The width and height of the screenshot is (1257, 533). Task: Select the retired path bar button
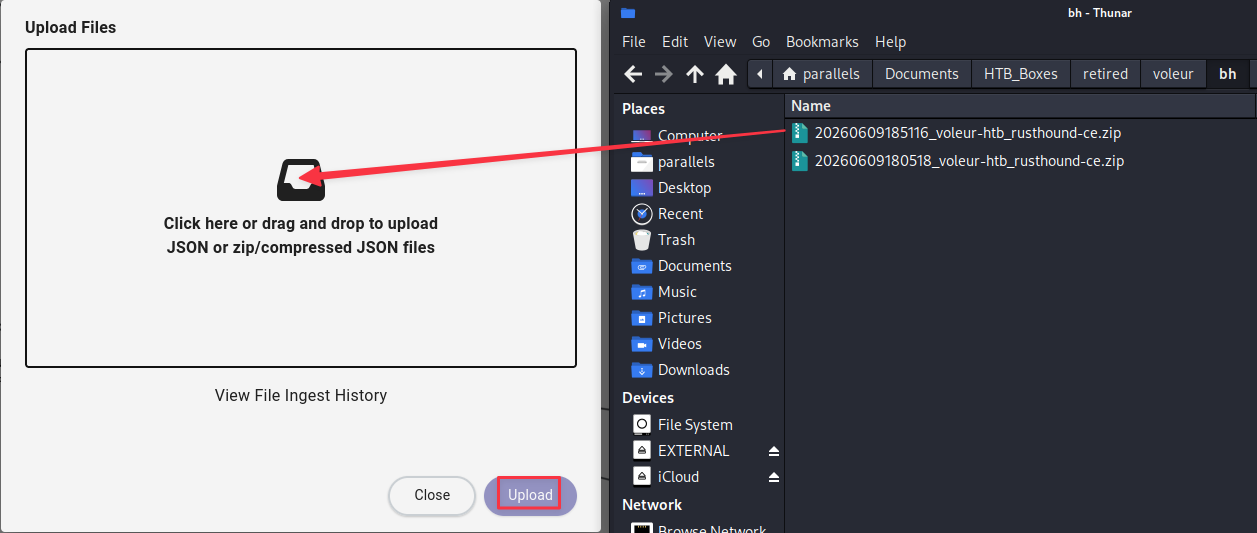tap(1105, 74)
